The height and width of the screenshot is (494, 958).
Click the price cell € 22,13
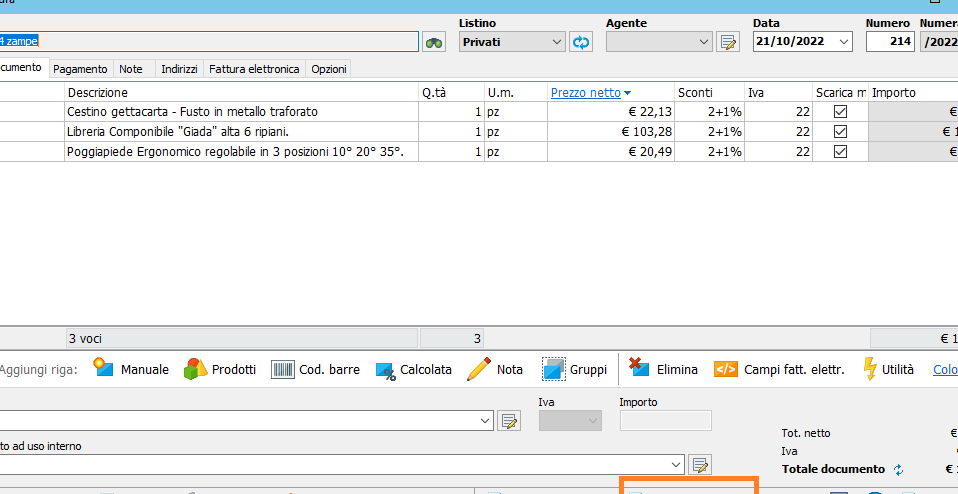tap(611, 112)
